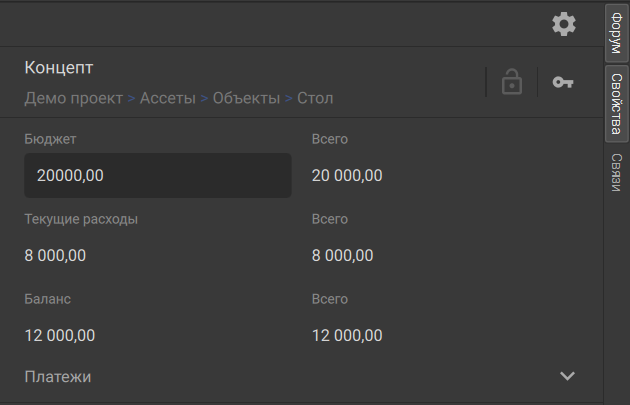Toggle the unlocked padlock icon
The height and width of the screenshot is (405, 630).
[x=511, y=82]
